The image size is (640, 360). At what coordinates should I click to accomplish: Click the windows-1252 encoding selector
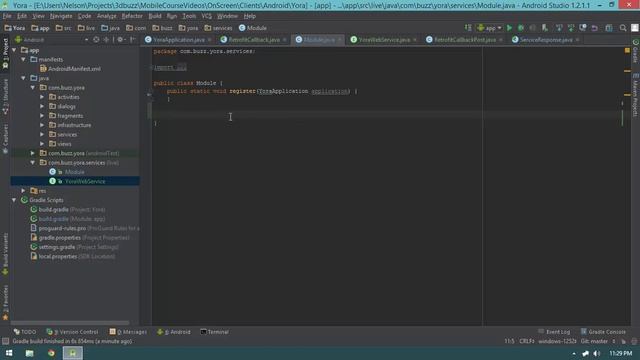click(557, 341)
